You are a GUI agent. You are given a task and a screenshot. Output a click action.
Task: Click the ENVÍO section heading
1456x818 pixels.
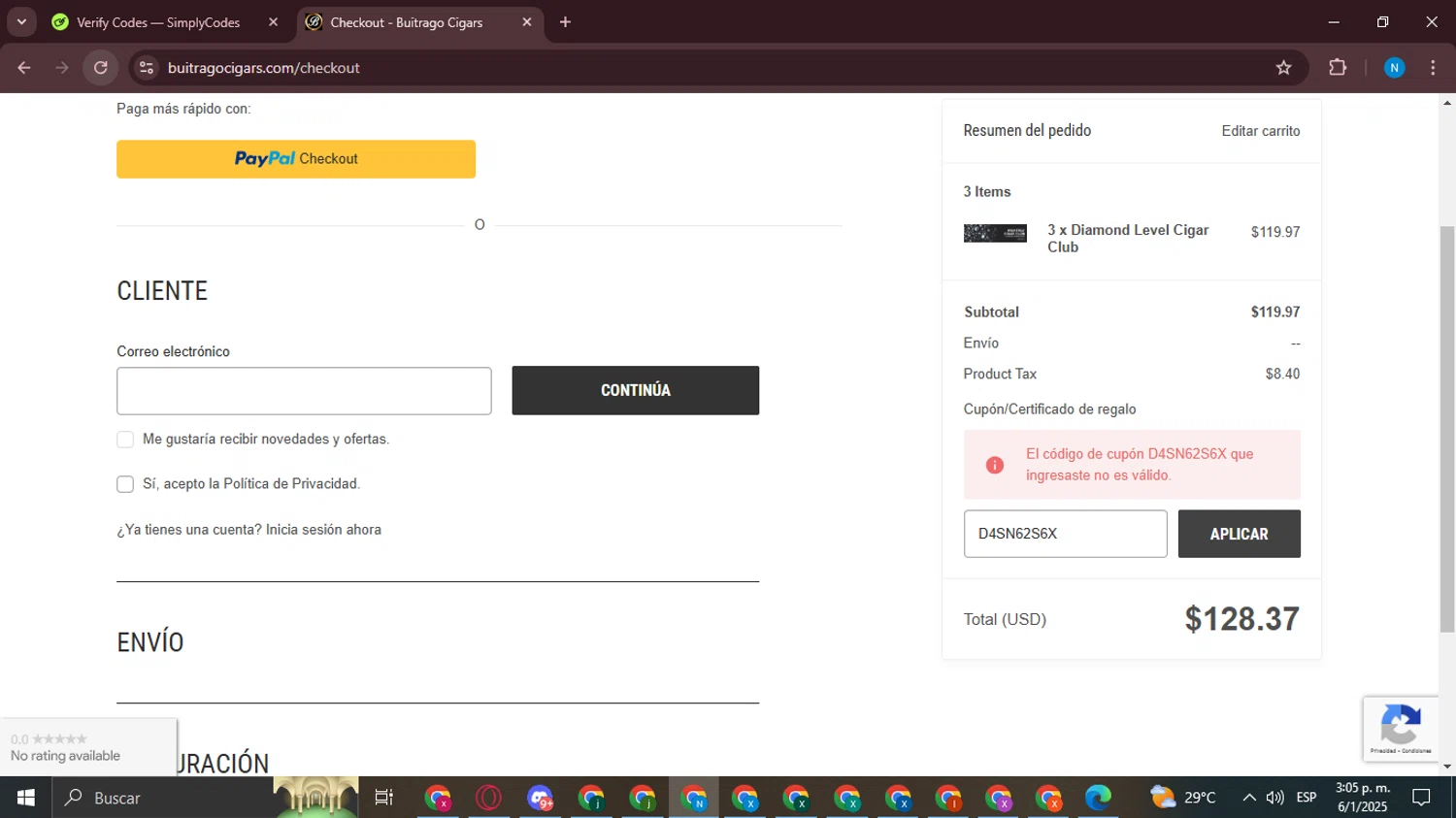[150, 642]
